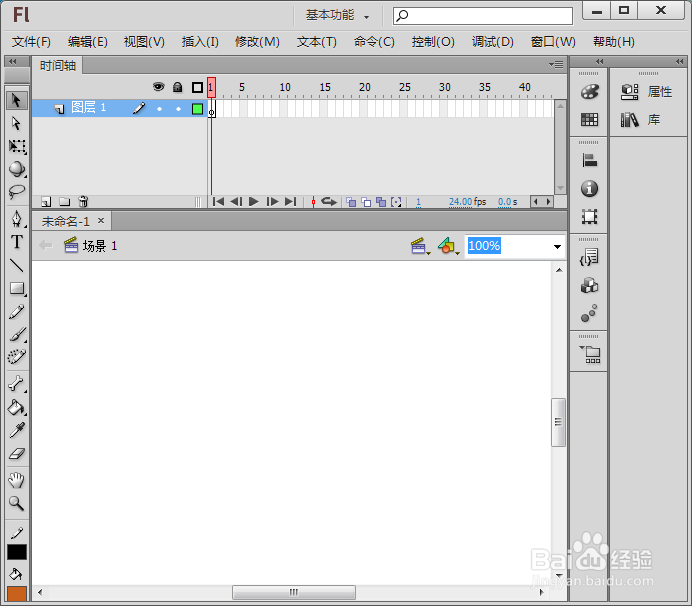Select the Eyedropper tool
Screen dimensions: 692x606
pos(17,430)
